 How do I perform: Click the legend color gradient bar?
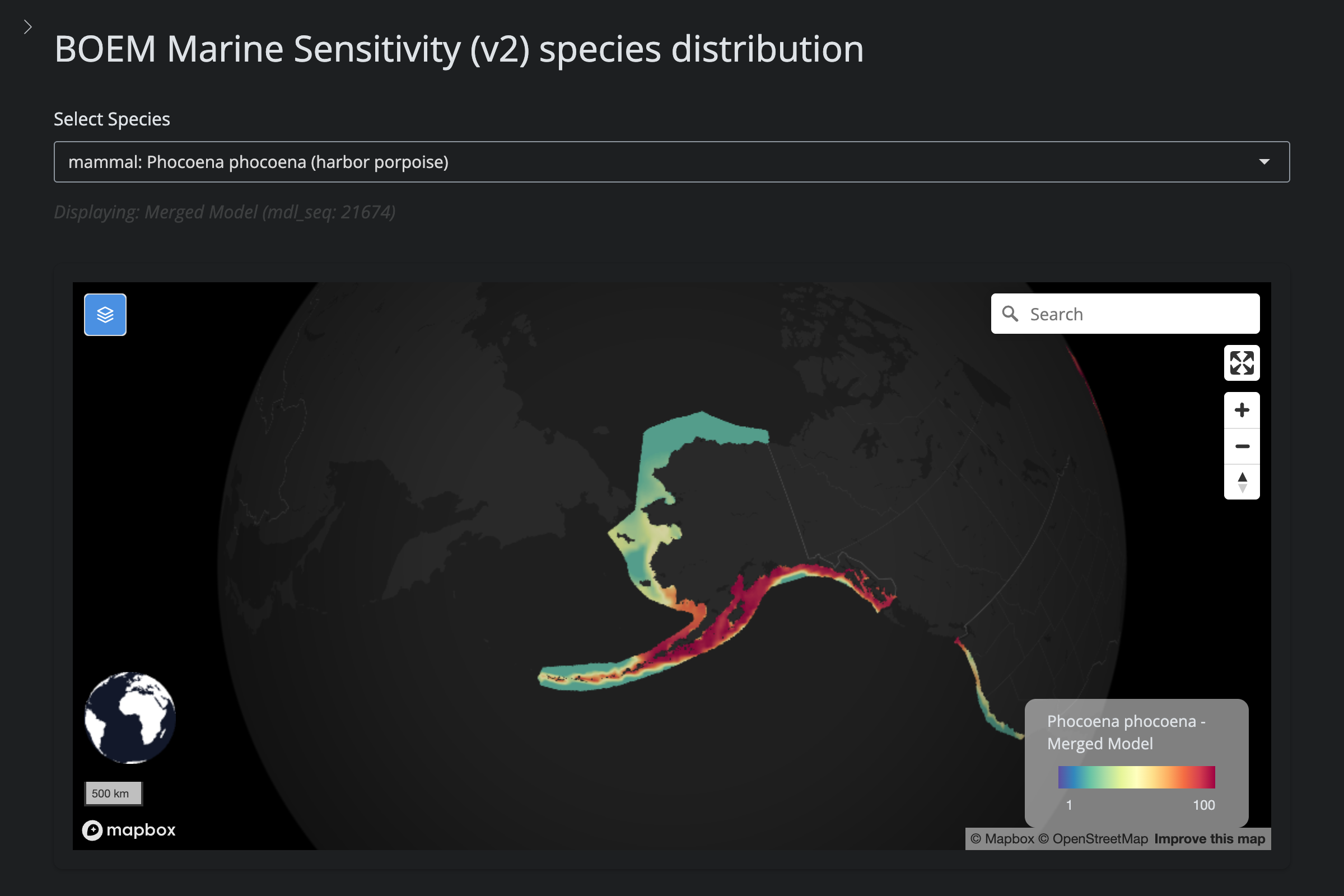(x=1136, y=777)
